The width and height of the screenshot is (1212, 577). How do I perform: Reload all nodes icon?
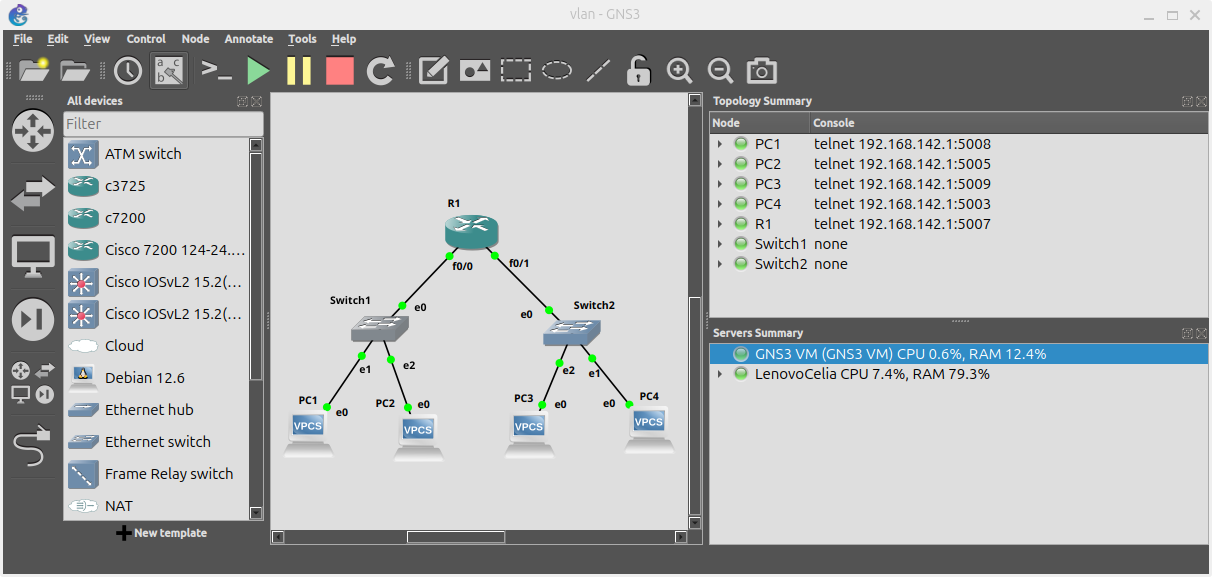381,71
